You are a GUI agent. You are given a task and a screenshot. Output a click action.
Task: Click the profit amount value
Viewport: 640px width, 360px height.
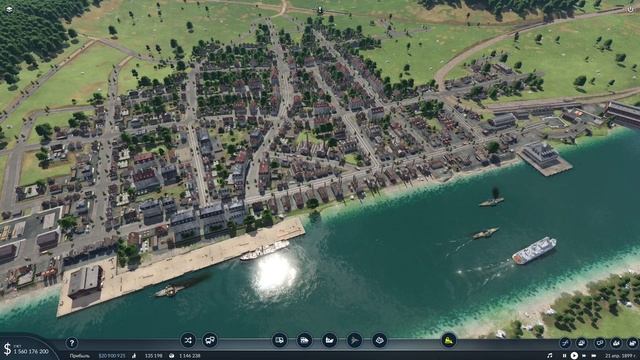(112, 356)
